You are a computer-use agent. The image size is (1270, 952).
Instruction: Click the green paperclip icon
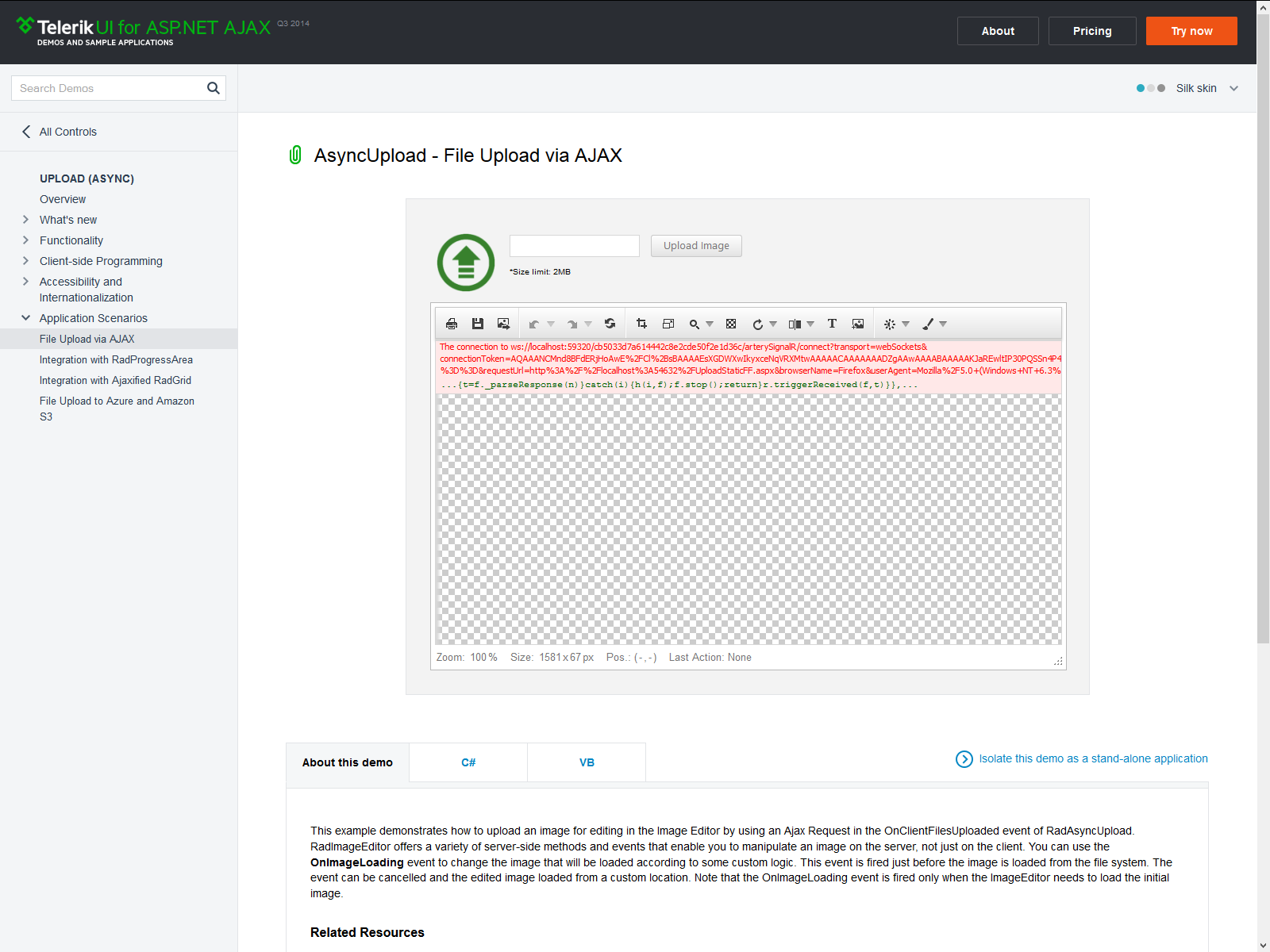tap(295, 155)
